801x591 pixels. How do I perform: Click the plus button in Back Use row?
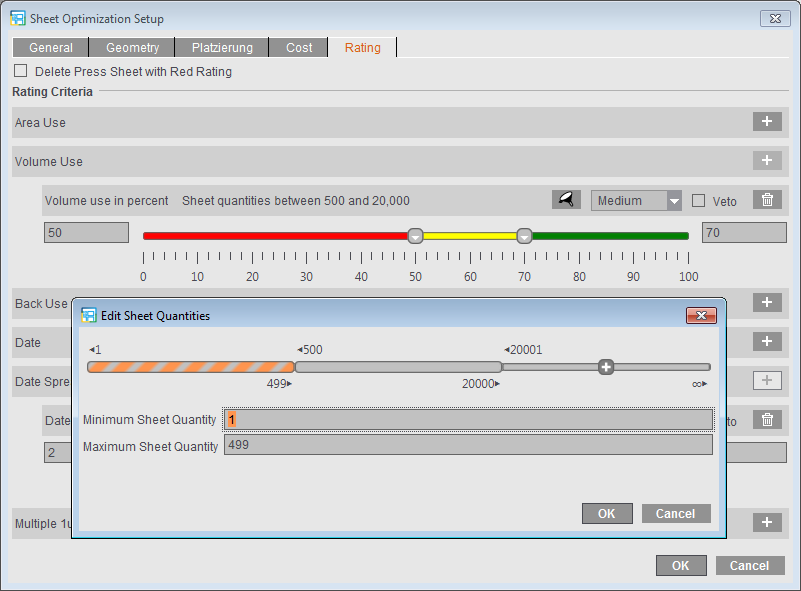766,302
